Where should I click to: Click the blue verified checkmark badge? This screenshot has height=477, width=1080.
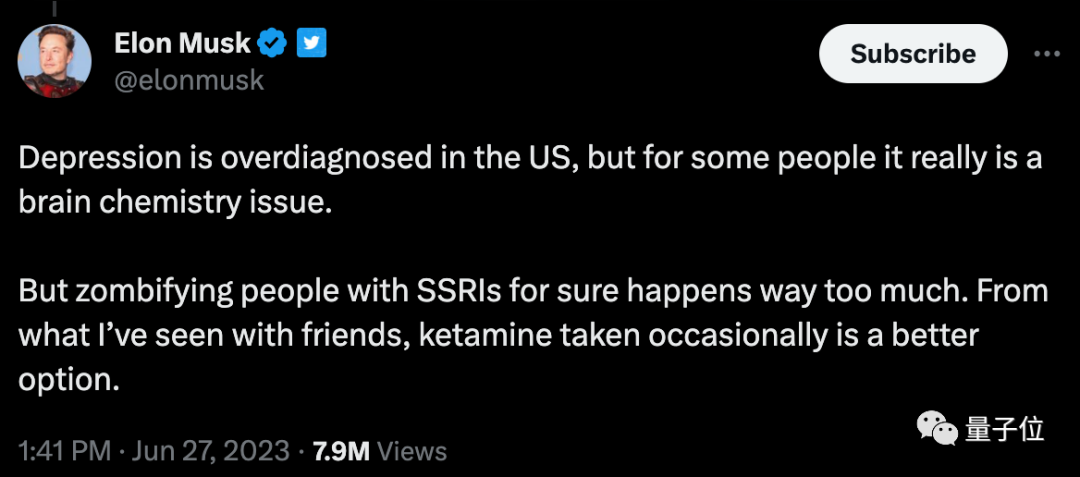[273, 44]
